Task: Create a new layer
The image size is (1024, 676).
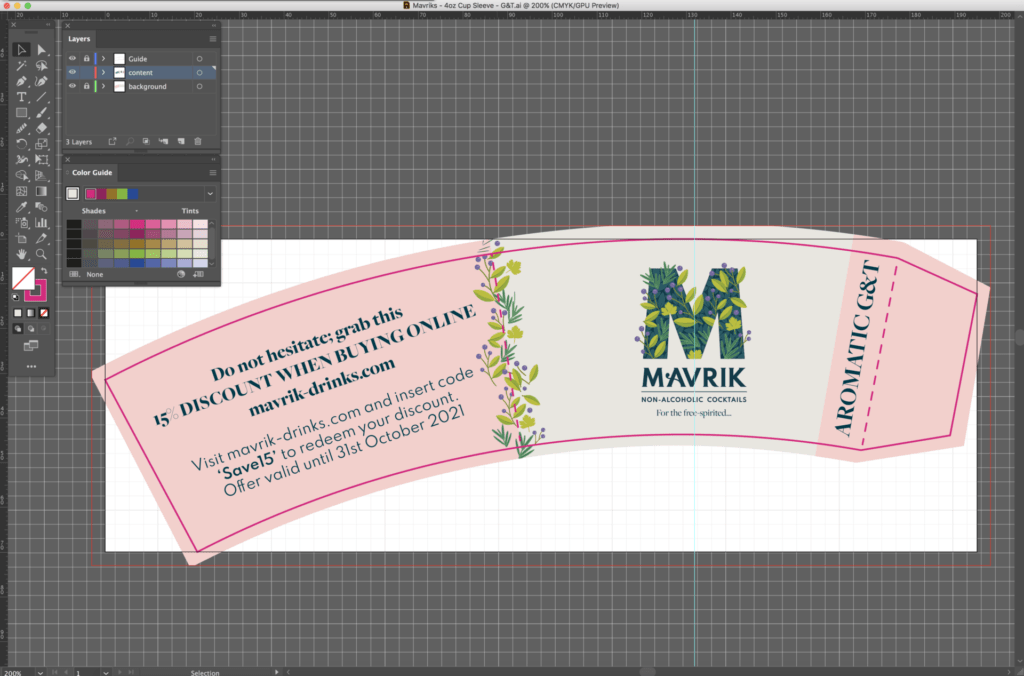Action: 181,142
